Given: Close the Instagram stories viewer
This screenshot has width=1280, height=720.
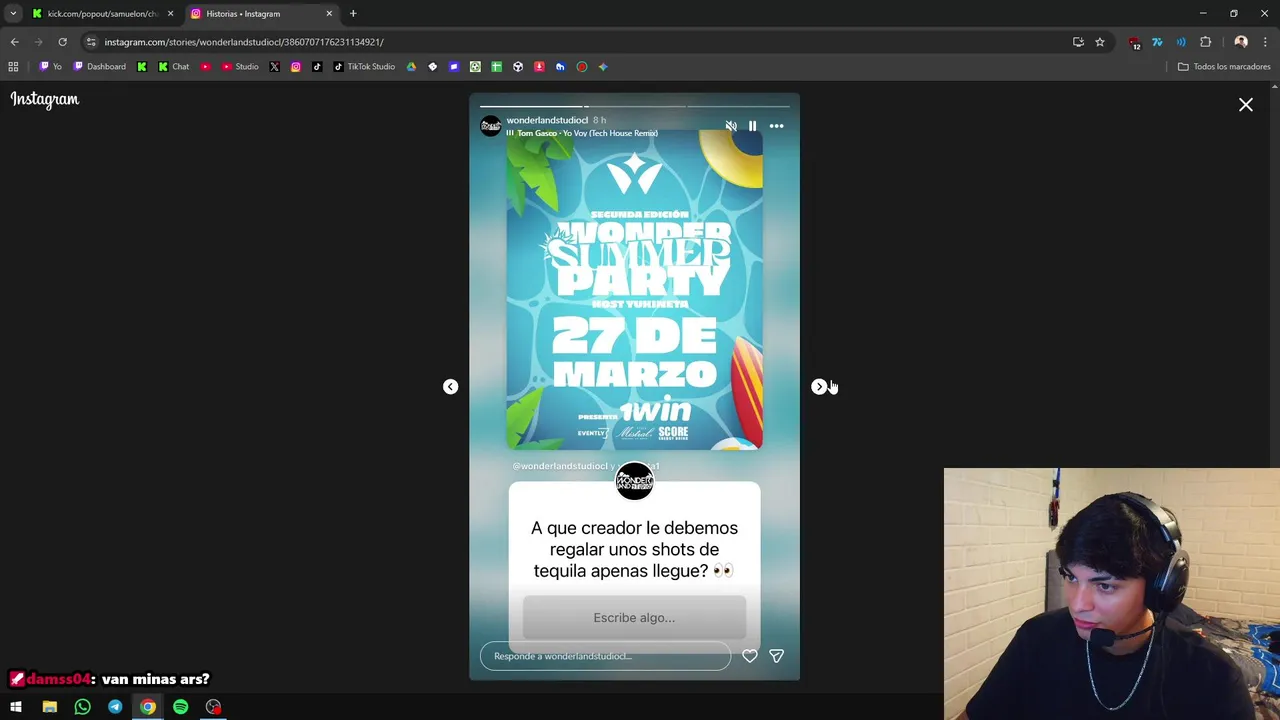Looking at the screenshot, I should (x=1246, y=105).
